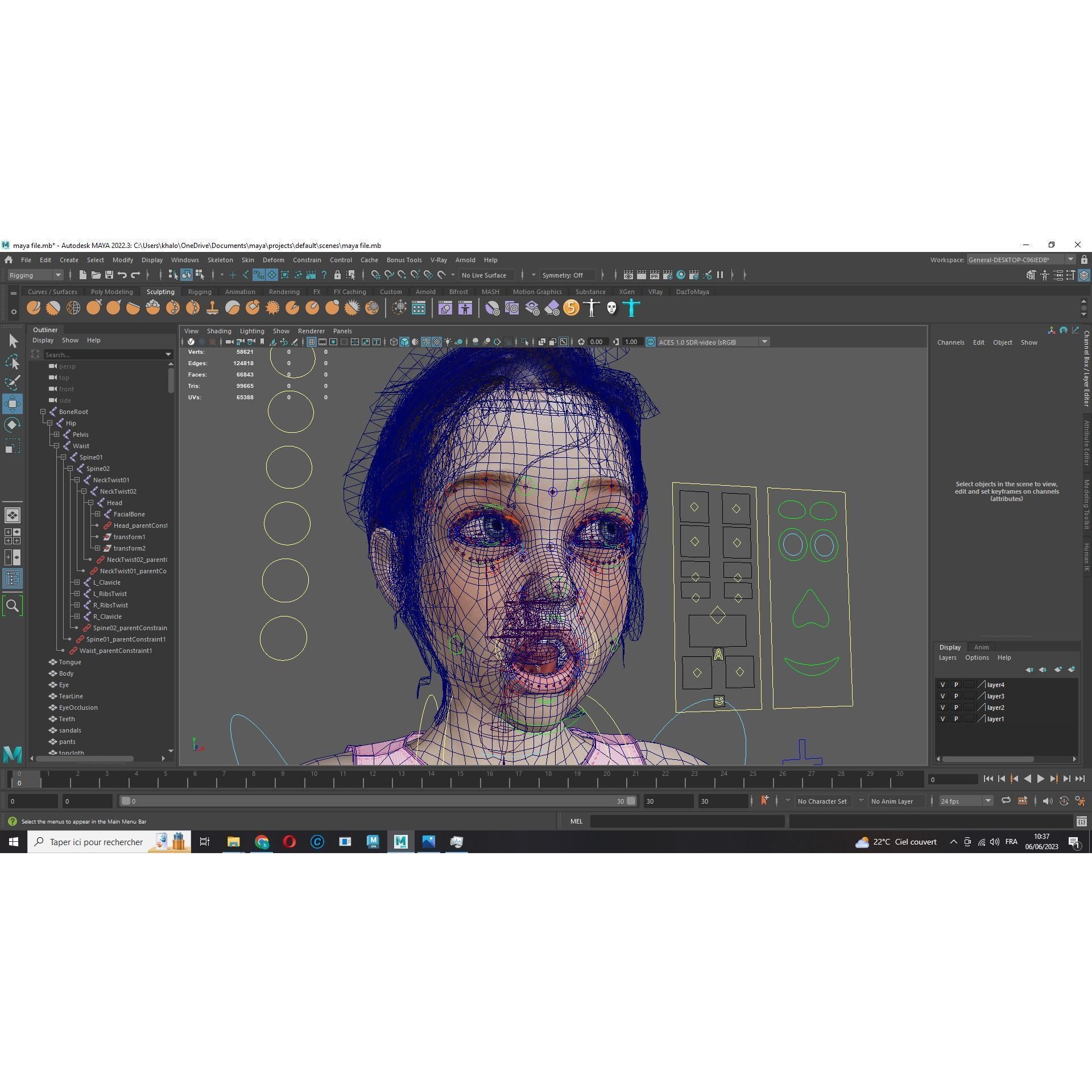
Task: Collapse the Head joint in the Outliner
Action: tap(90, 502)
